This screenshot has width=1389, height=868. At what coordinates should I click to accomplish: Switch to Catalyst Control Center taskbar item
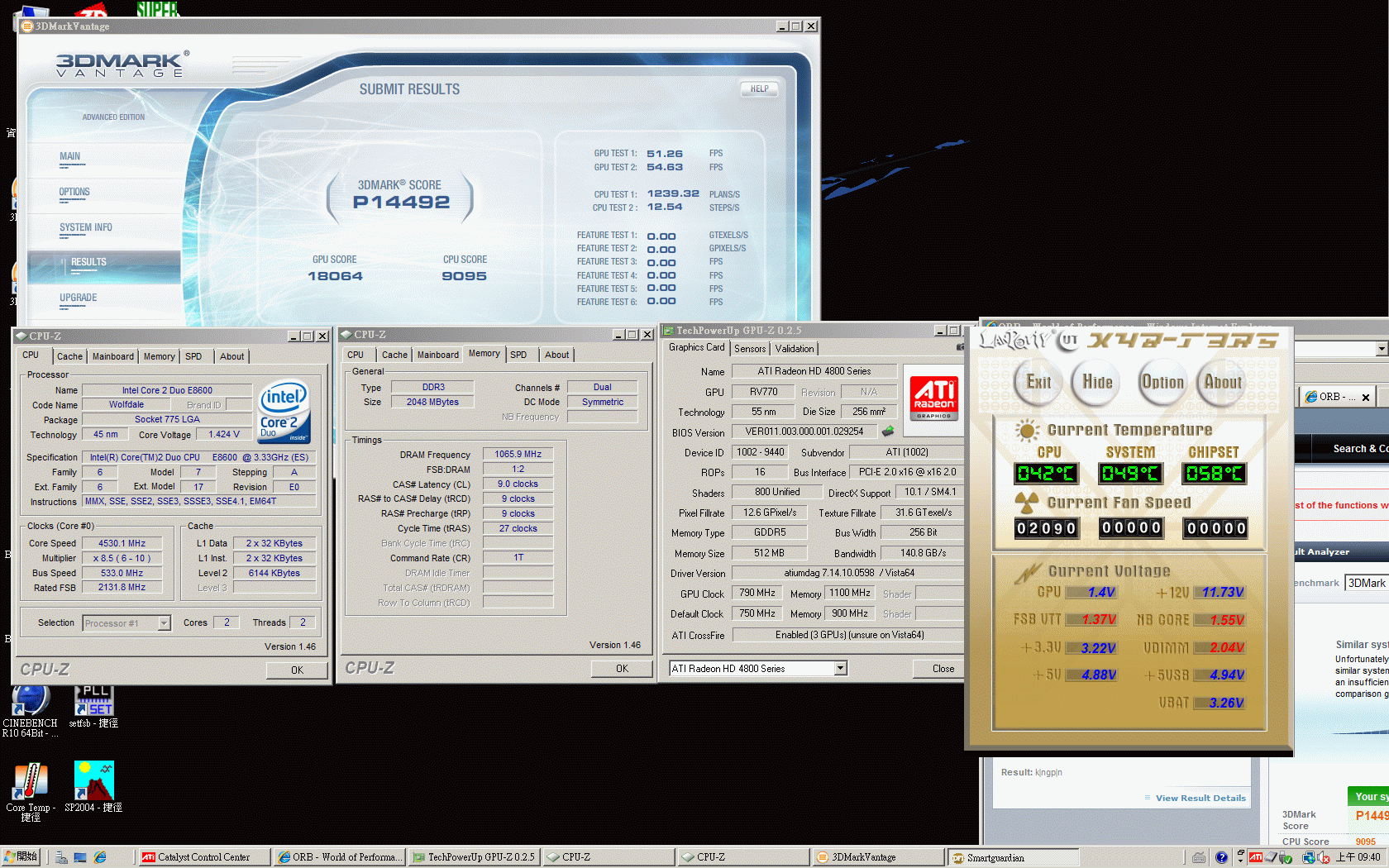click(203, 857)
